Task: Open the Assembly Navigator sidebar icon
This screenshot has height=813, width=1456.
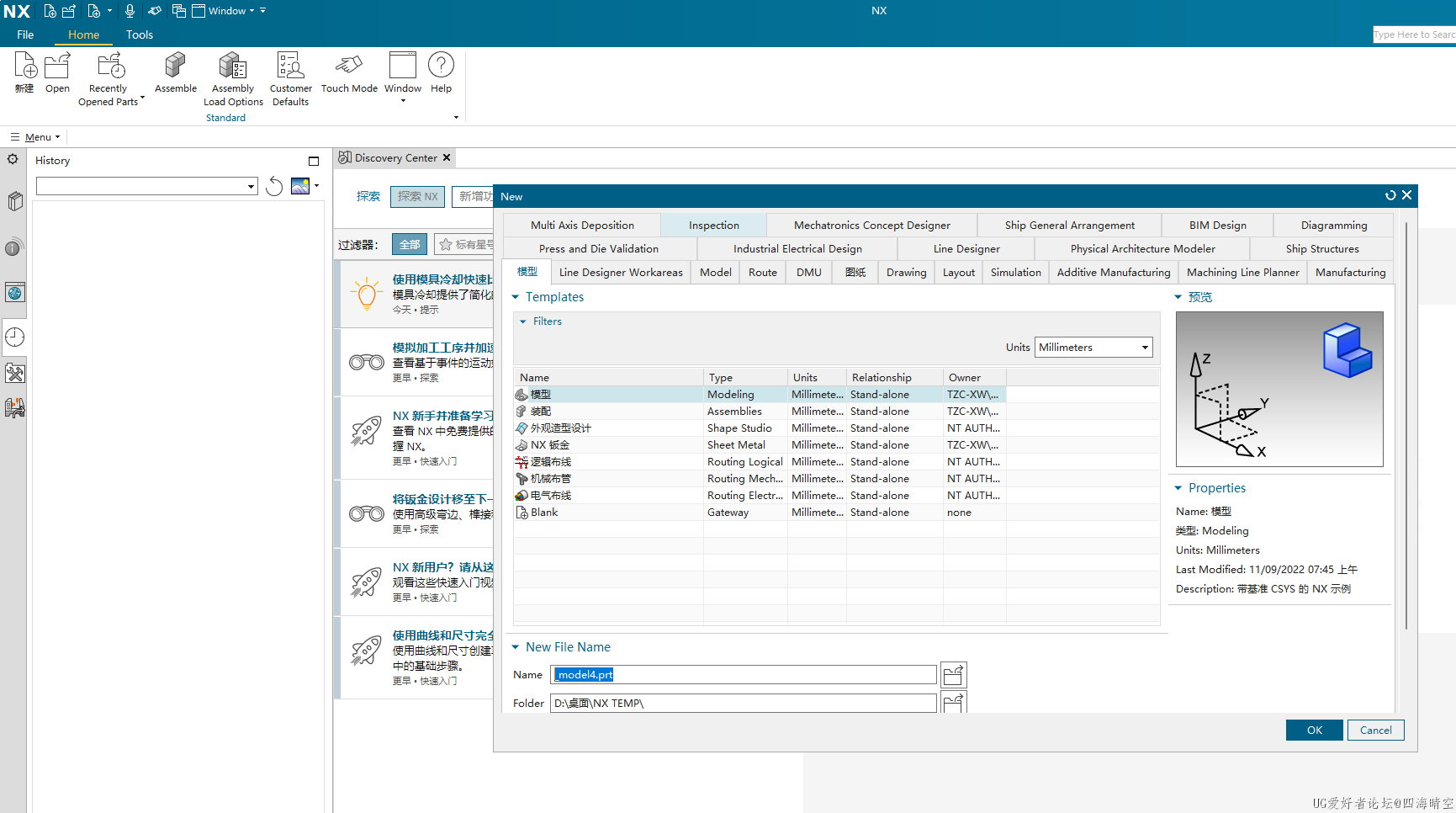Action: (14, 202)
